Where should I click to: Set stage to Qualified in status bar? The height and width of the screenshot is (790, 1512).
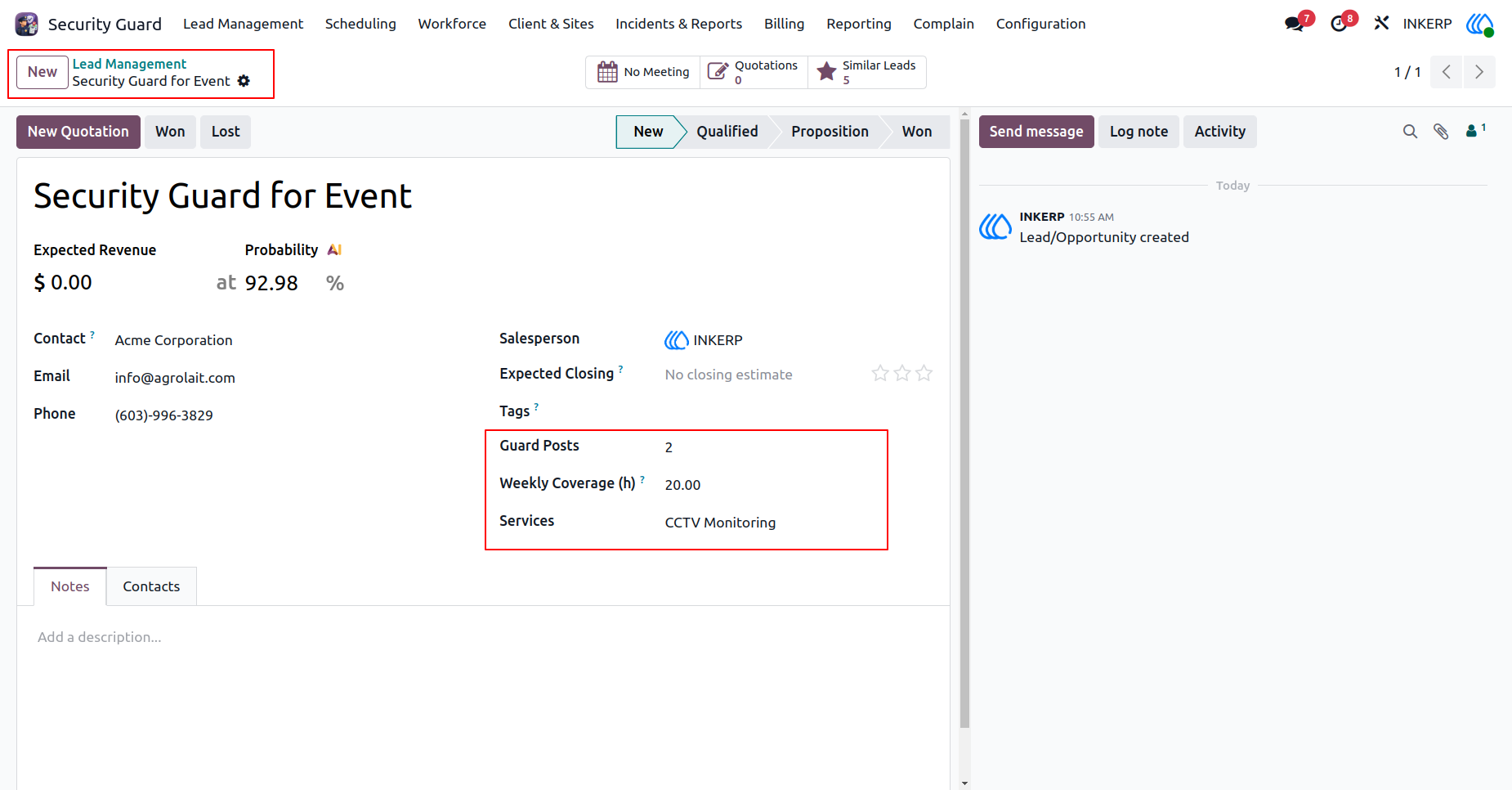[727, 132]
